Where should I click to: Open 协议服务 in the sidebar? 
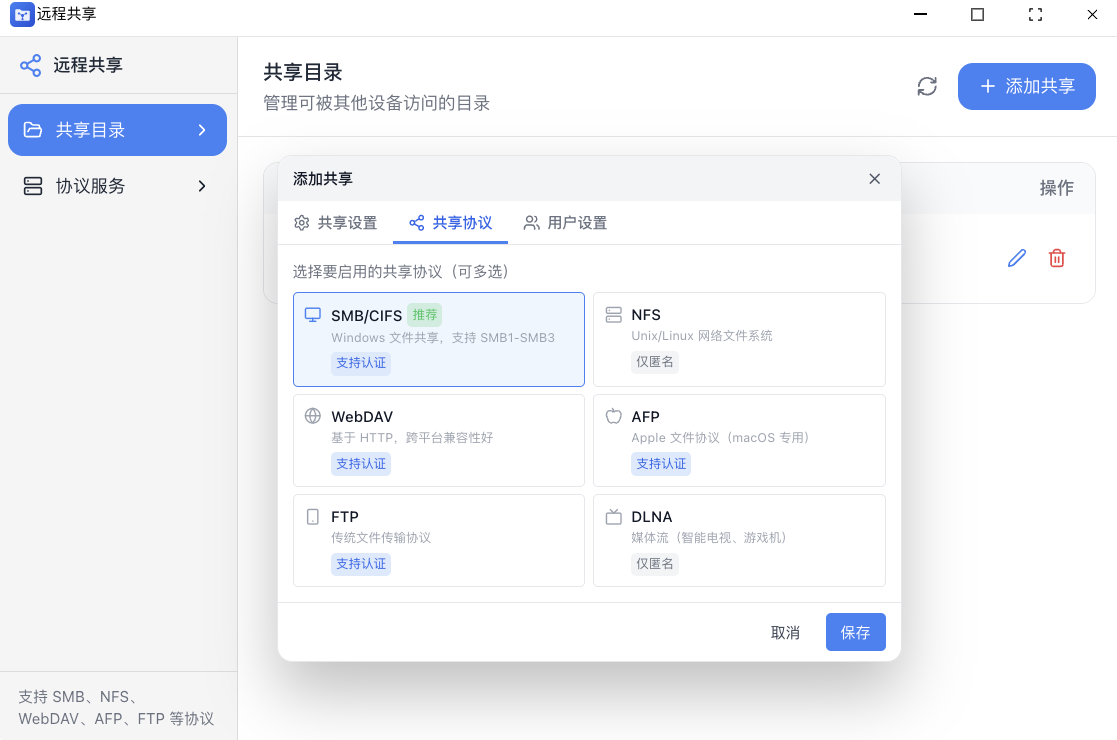[x=118, y=186]
